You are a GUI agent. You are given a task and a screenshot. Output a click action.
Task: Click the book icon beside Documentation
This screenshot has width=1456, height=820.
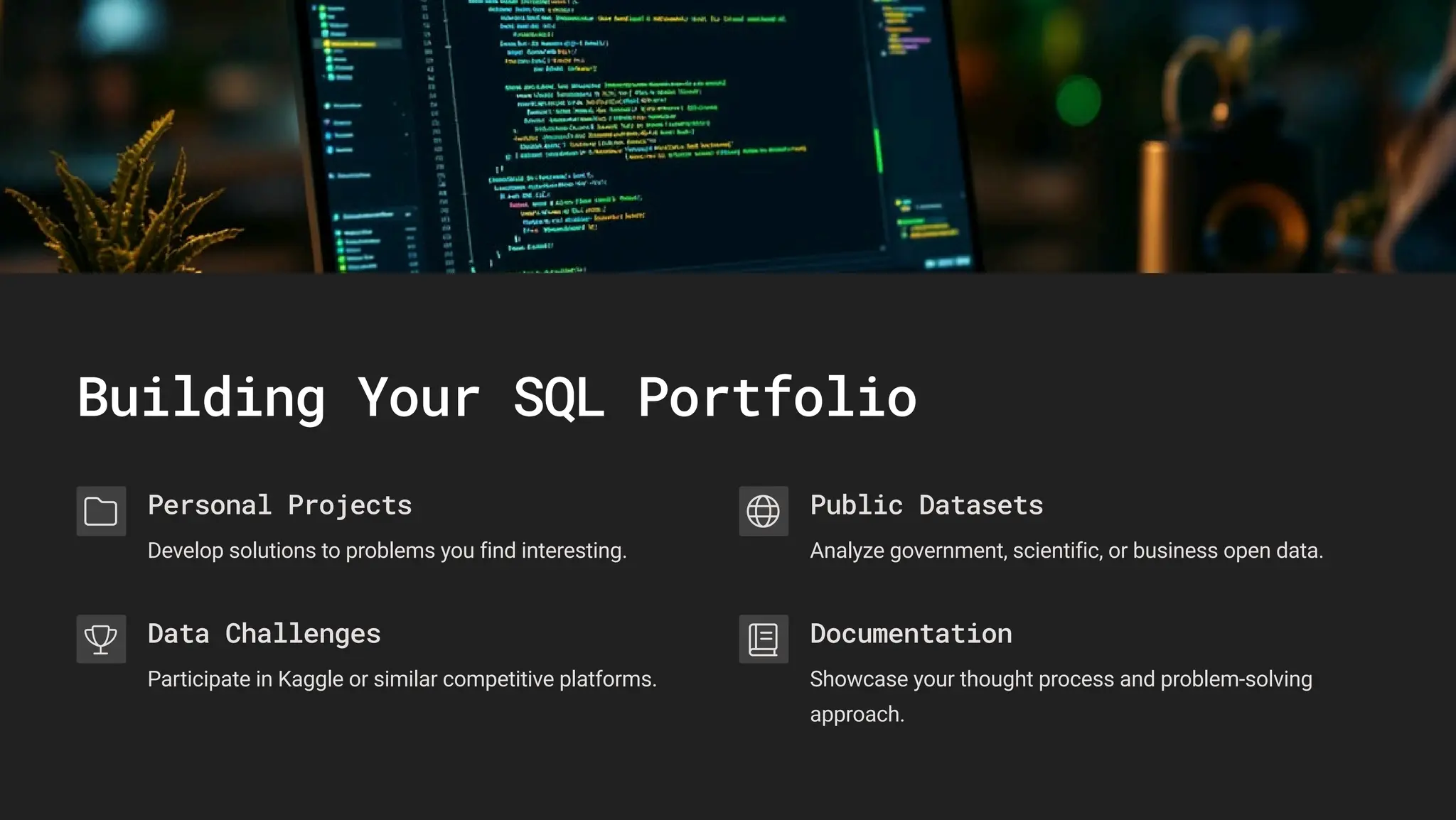pyautogui.click(x=764, y=639)
